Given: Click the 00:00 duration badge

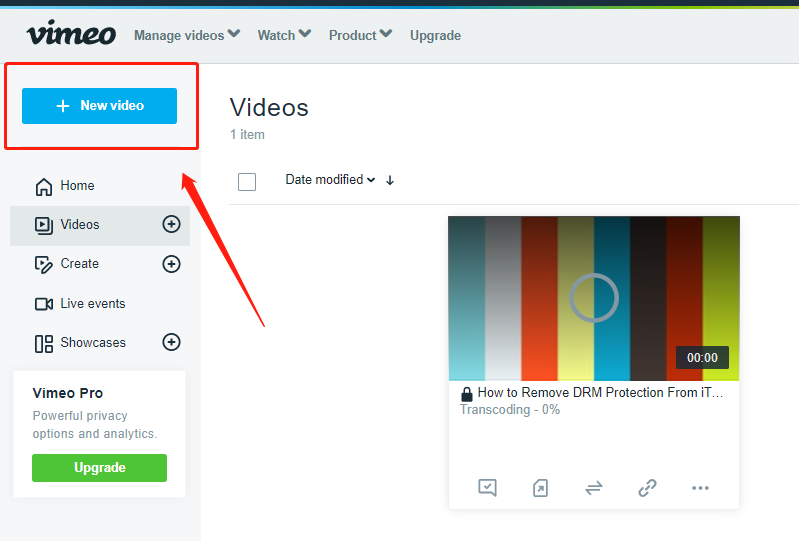Looking at the screenshot, I should tap(702, 358).
